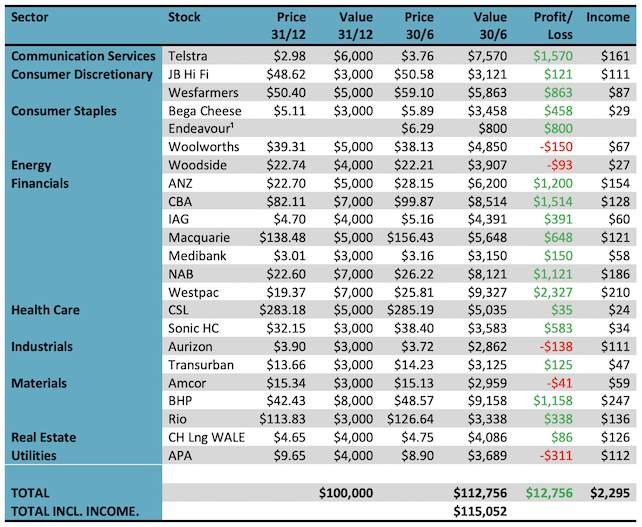Click the Communication Services sector label
642x527 pixels.
pyautogui.click(x=83, y=56)
